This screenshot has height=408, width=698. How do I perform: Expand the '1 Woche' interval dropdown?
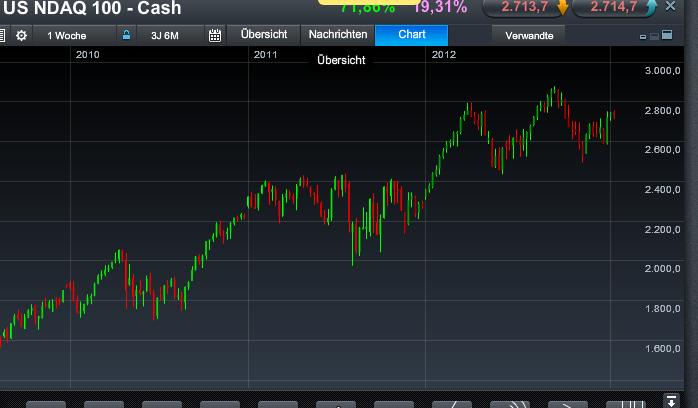[x=74, y=36]
